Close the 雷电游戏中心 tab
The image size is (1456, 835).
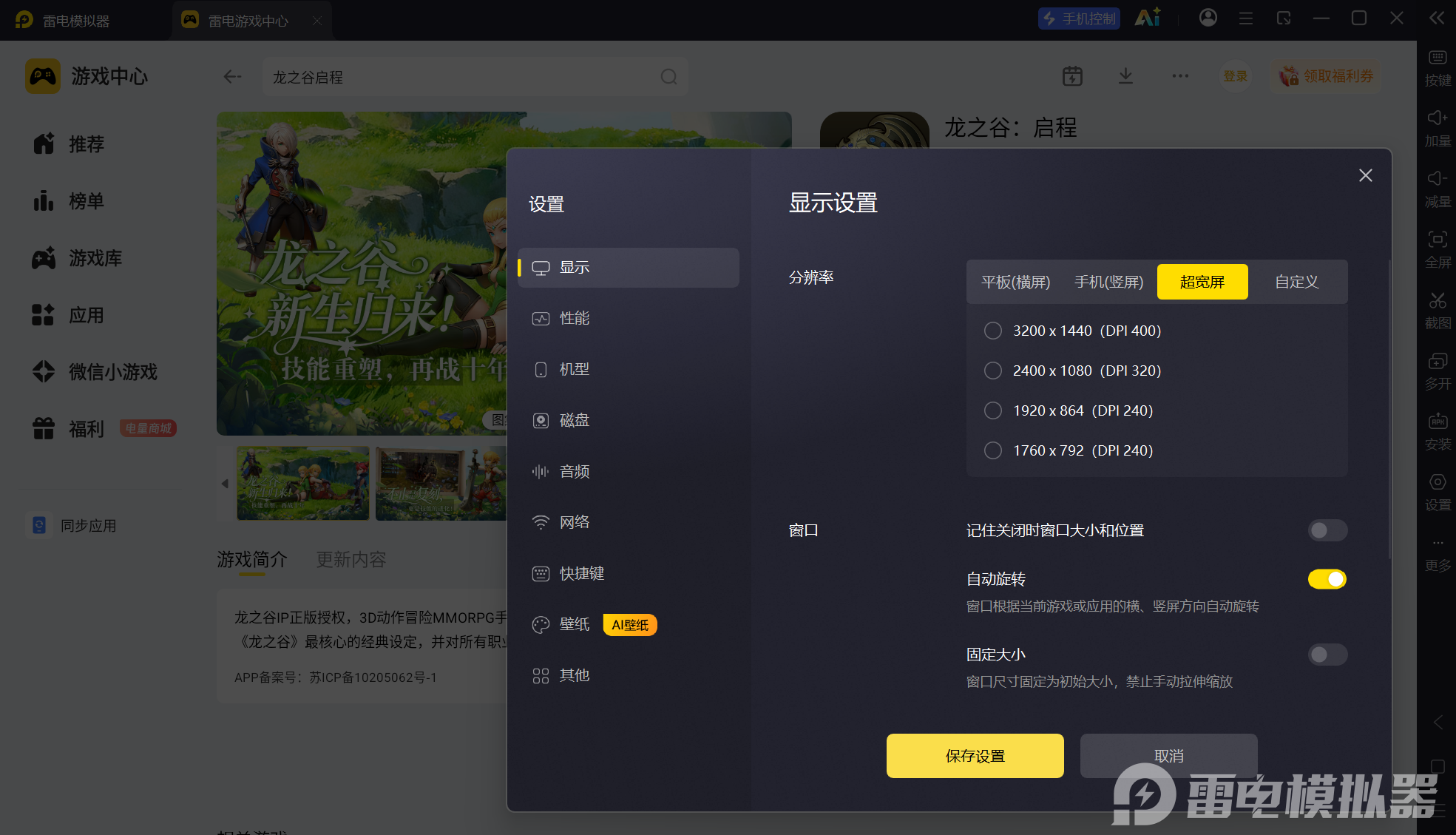pyautogui.click(x=317, y=21)
